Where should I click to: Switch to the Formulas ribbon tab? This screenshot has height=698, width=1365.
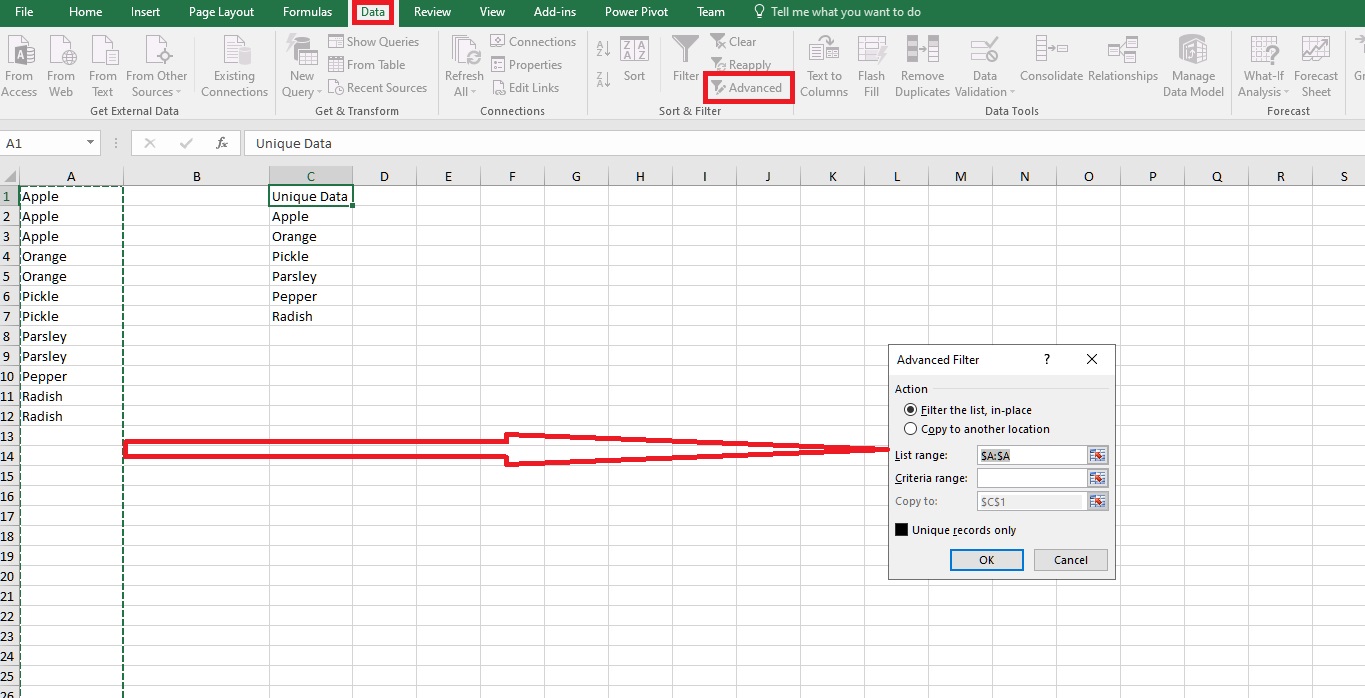[x=307, y=12]
